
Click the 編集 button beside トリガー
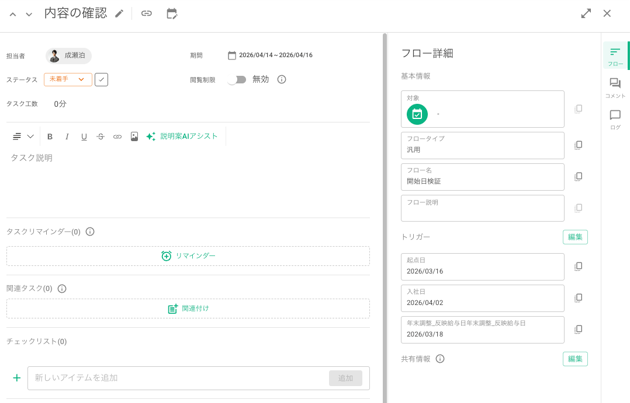click(x=575, y=237)
